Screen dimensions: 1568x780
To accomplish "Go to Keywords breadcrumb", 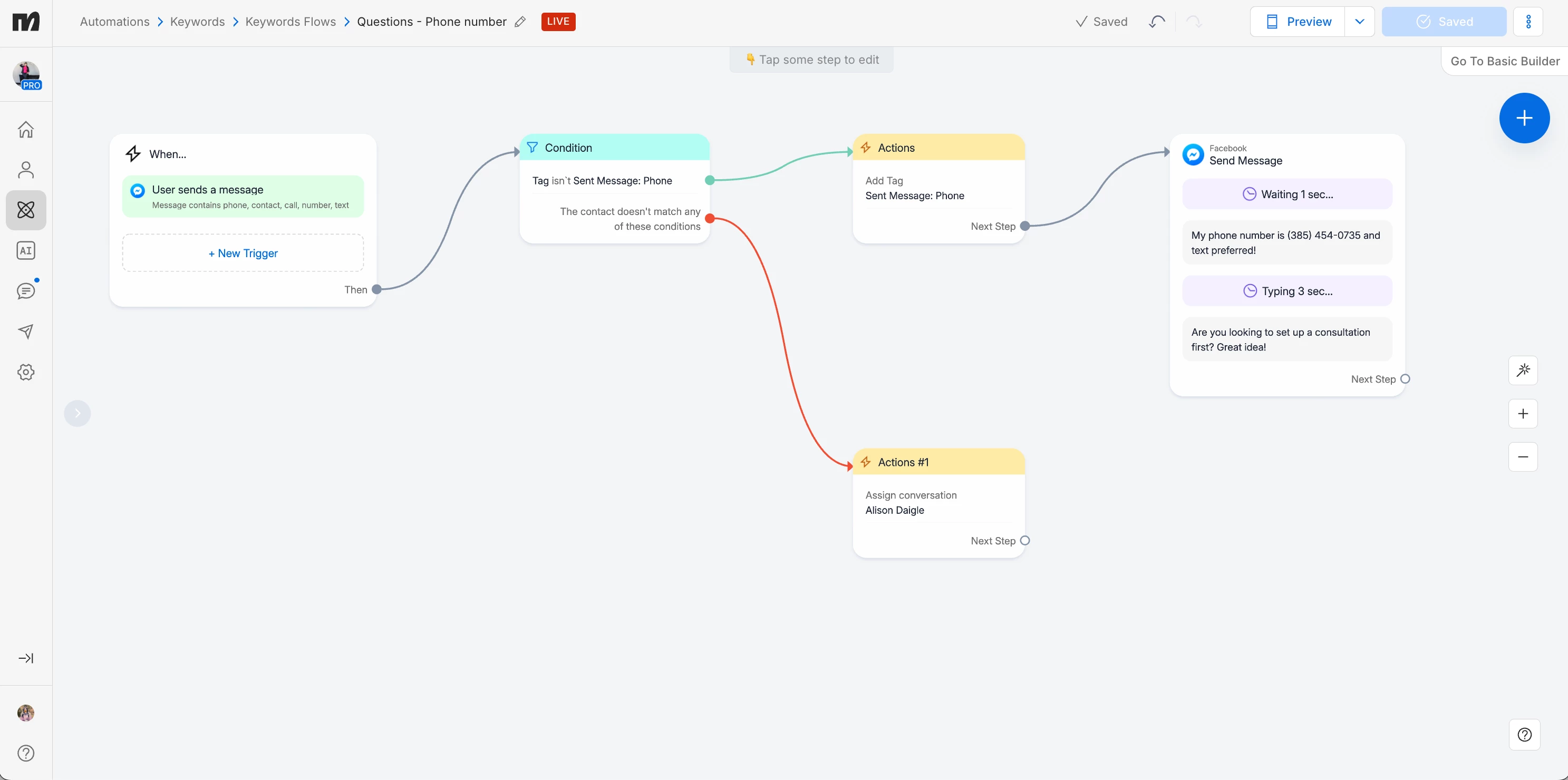I will point(197,22).
